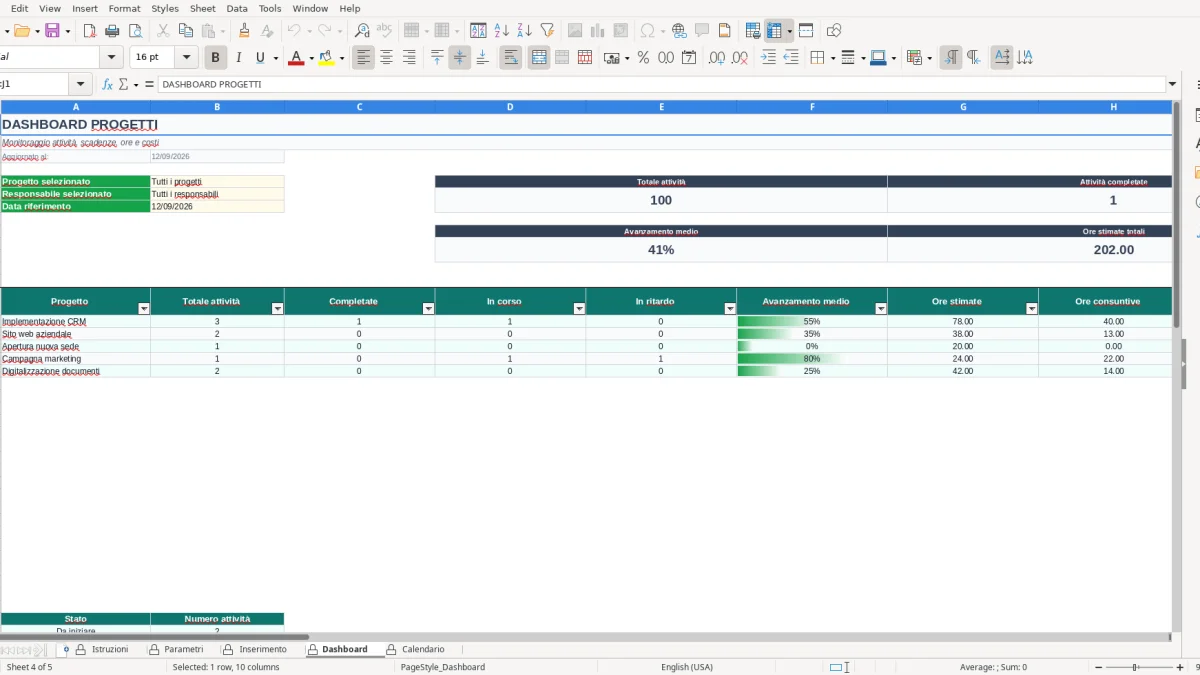Click the horizontal scrollbar thumb
This screenshot has width=1200, height=675.
[154, 637]
